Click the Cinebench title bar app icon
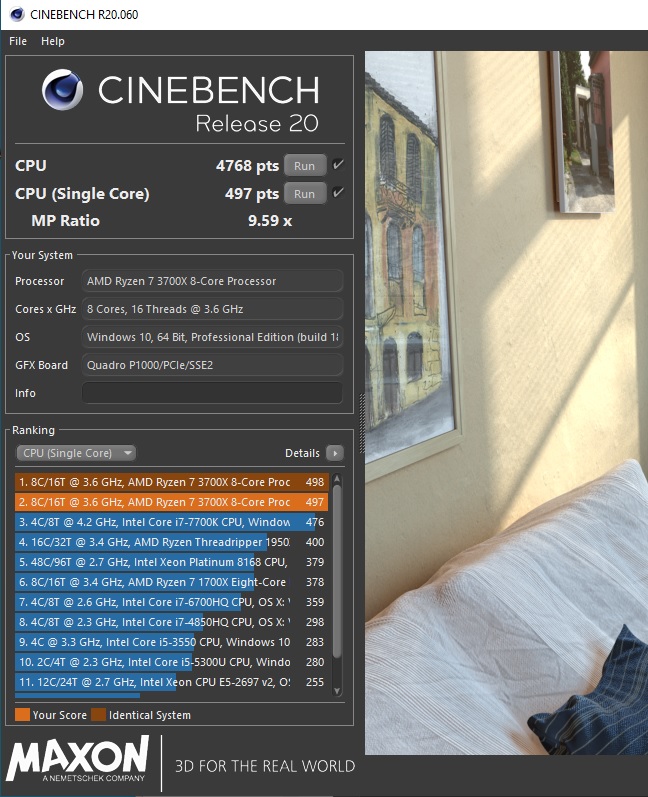The height and width of the screenshot is (797, 648). pos(17,14)
